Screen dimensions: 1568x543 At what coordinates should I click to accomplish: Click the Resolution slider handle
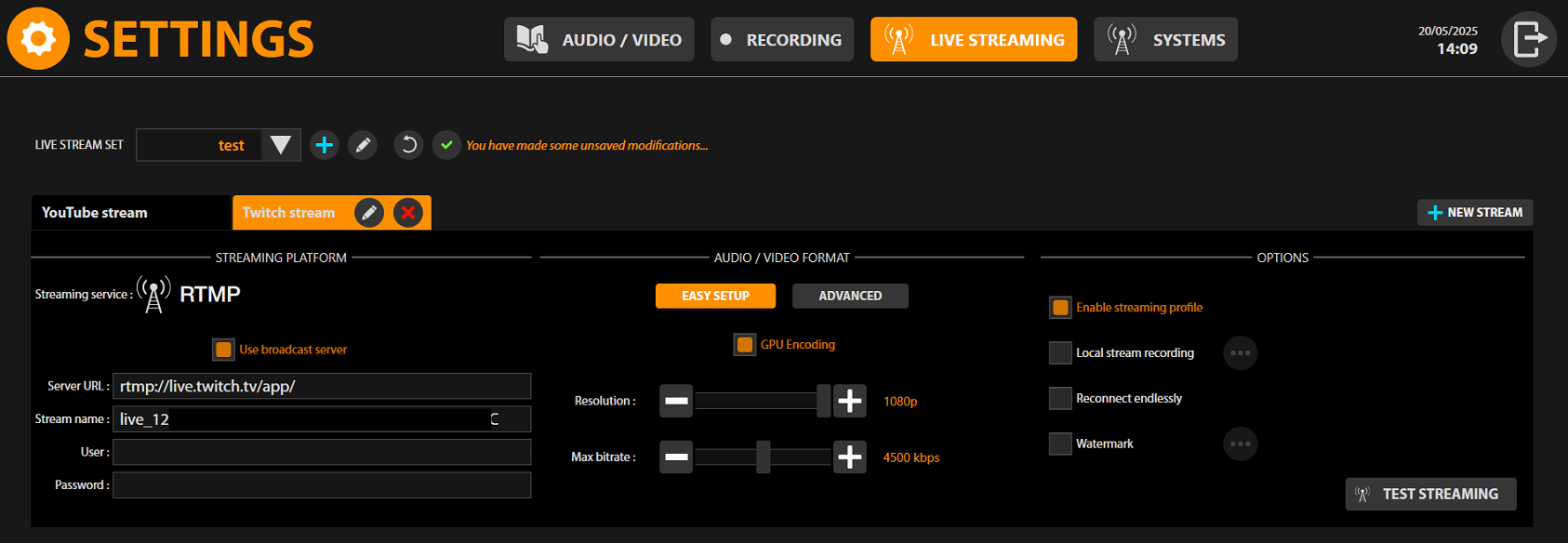point(823,401)
